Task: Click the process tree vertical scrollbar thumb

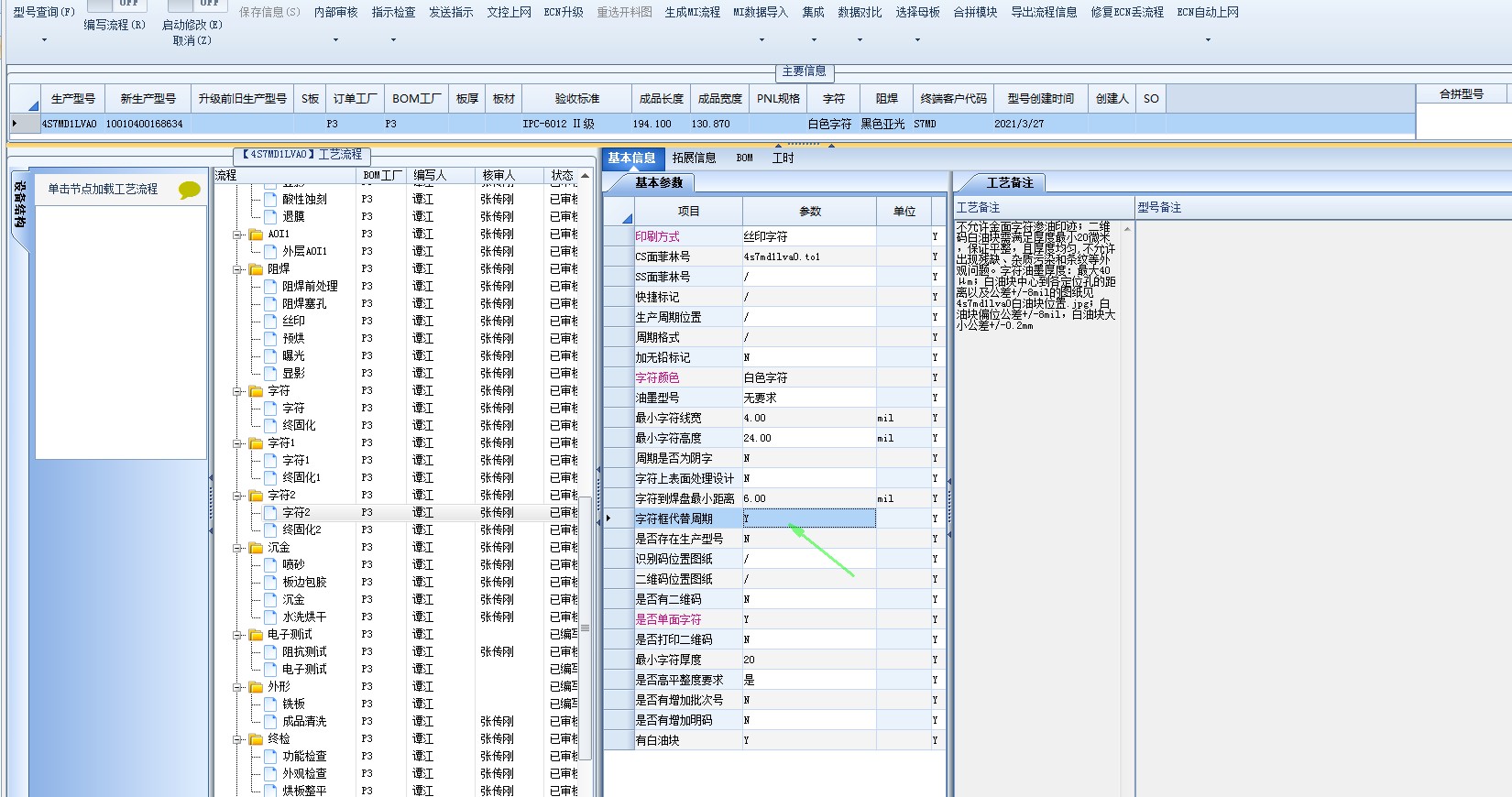Action: (586, 628)
